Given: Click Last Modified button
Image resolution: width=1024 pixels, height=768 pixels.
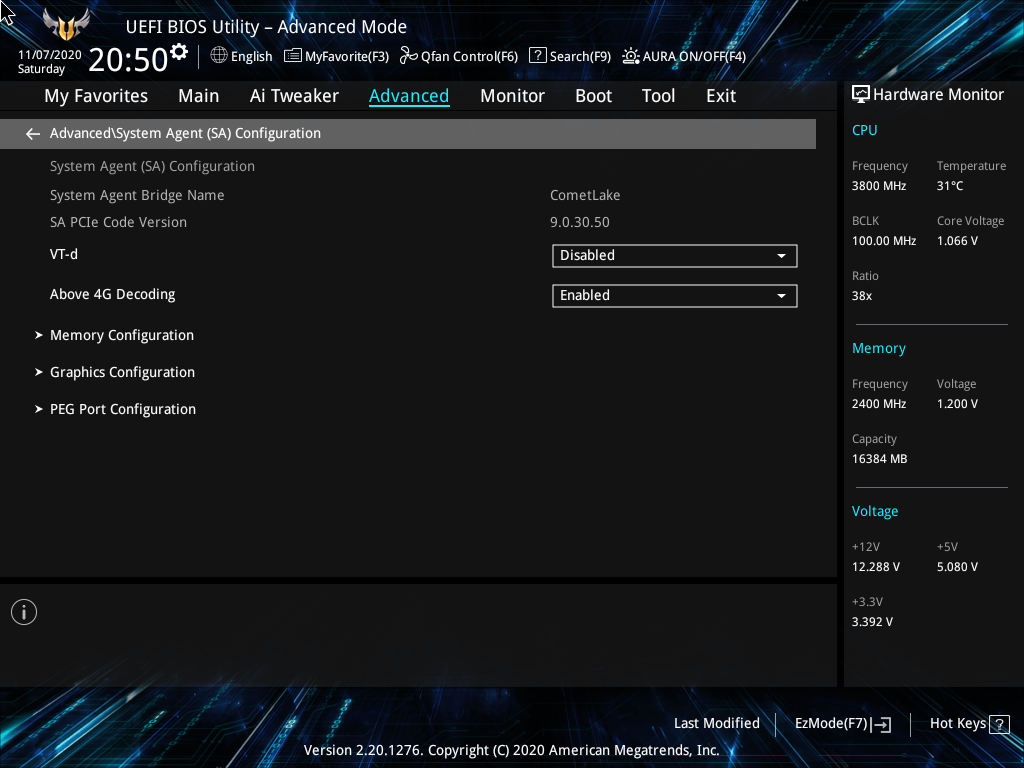Looking at the screenshot, I should [716, 724].
